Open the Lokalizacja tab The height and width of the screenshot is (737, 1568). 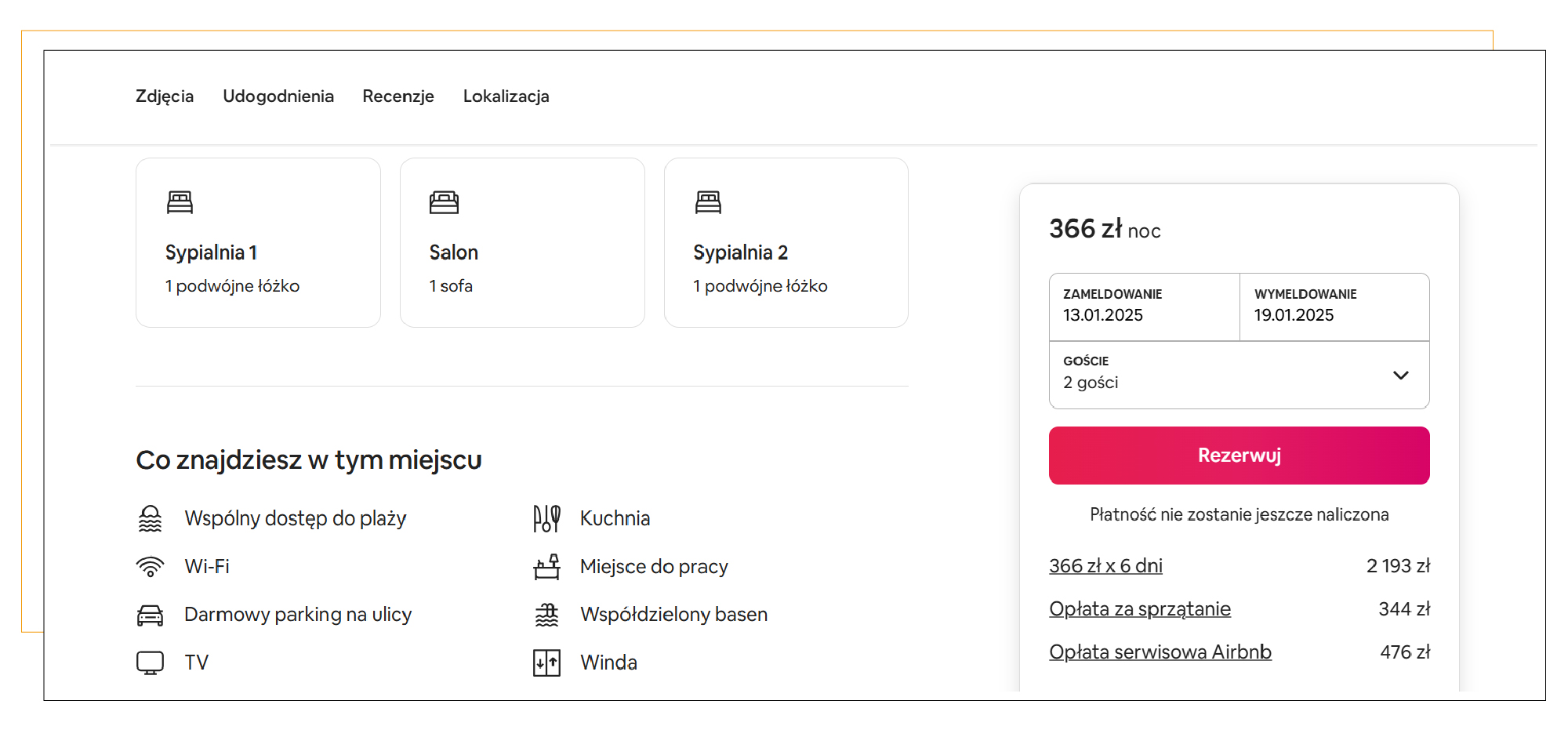(x=506, y=96)
